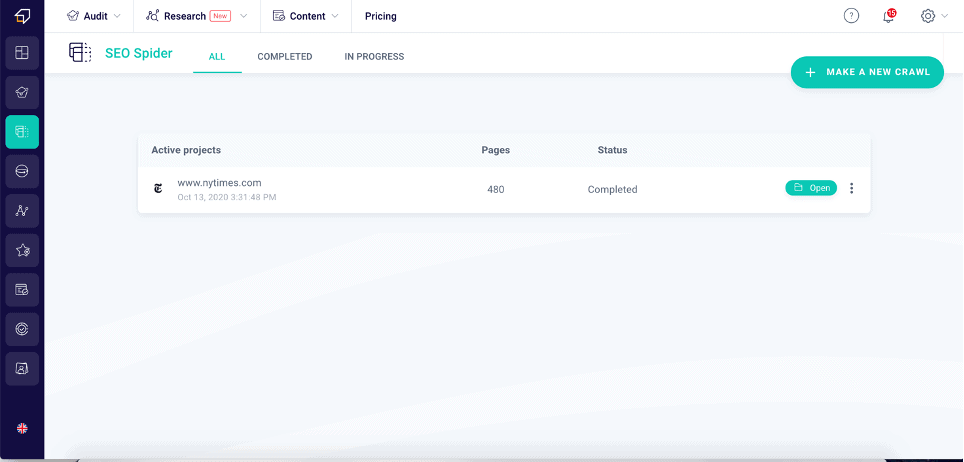The height and width of the screenshot is (462, 964).
Task: Click the nytimes favicon in project row
Action: click(159, 189)
